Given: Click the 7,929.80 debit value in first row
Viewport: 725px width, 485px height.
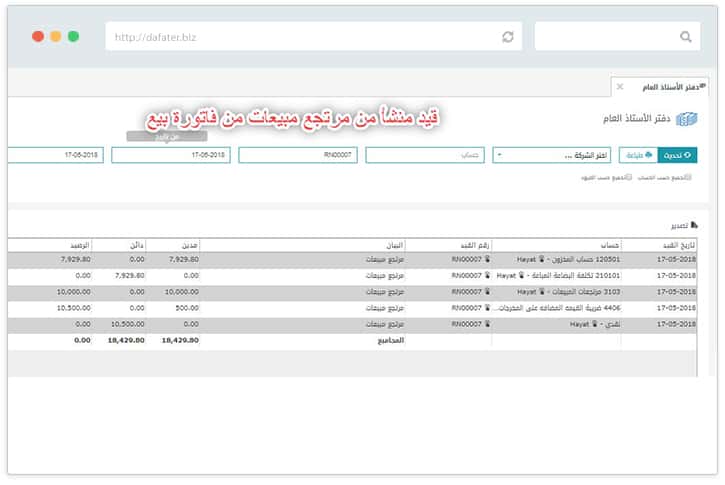Looking at the screenshot, I should tap(184, 259).
